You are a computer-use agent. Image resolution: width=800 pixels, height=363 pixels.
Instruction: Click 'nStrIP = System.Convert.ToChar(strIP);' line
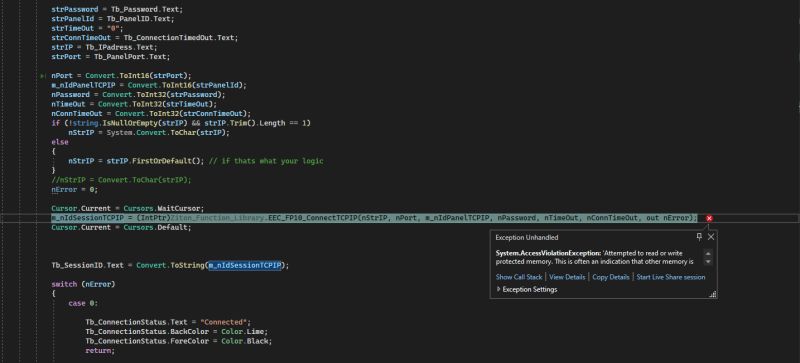tap(149, 133)
